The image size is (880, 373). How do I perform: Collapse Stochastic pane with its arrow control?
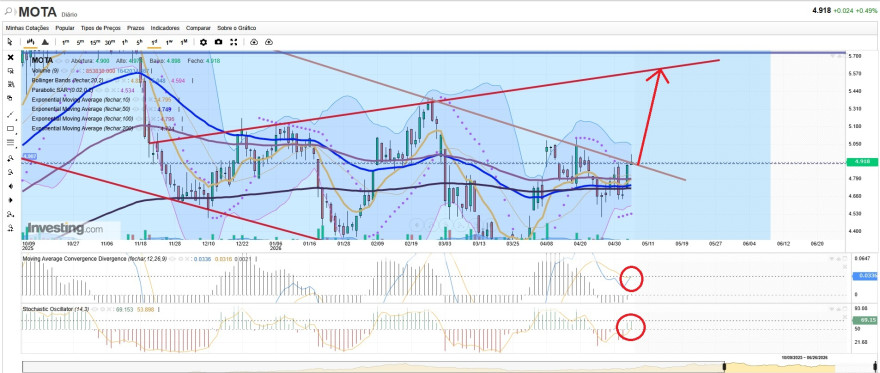[832, 308]
